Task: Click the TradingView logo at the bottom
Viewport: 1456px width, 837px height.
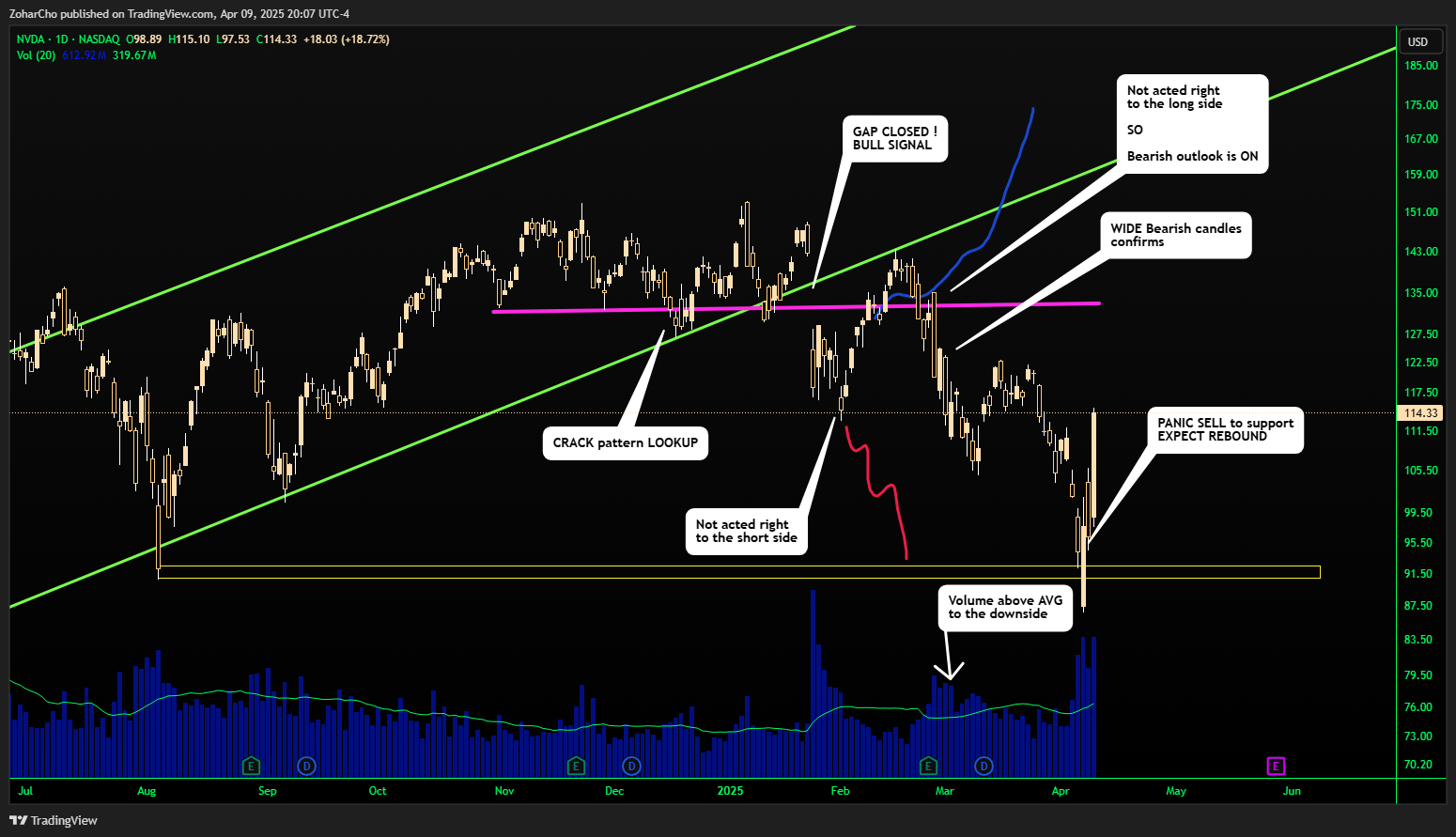Action: 54,820
